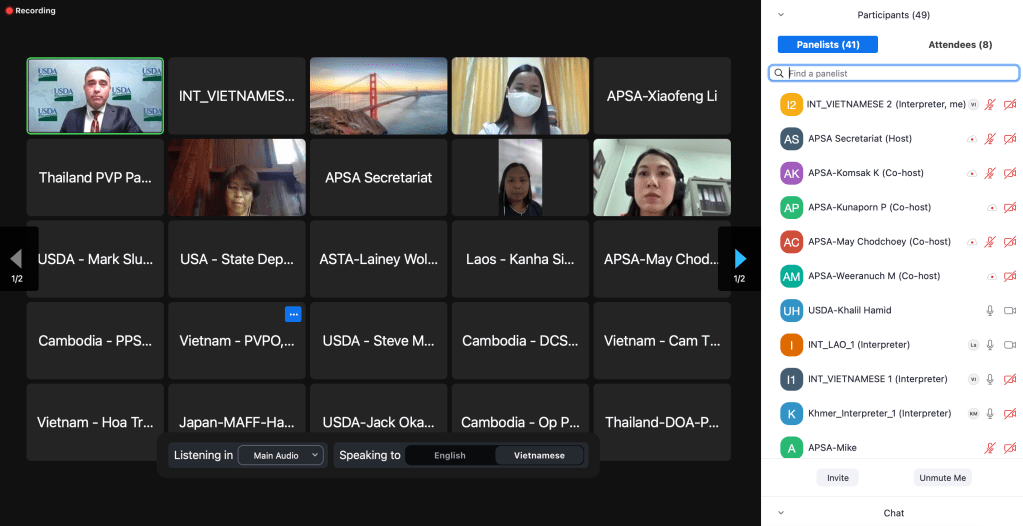Viewport: 1023px width, 526px height.
Task: Click the recording indicator for APSA Secretariat
Action: (x=972, y=139)
